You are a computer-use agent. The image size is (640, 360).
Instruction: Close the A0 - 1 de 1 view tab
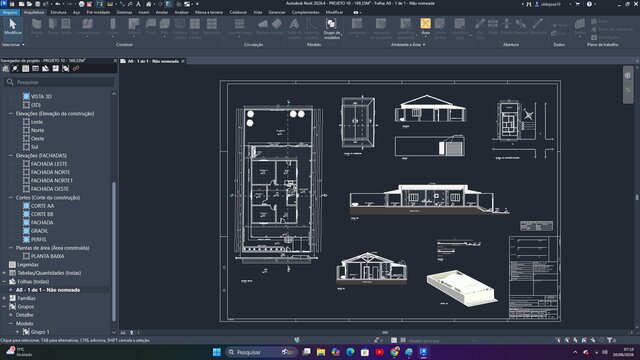pos(183,61)
